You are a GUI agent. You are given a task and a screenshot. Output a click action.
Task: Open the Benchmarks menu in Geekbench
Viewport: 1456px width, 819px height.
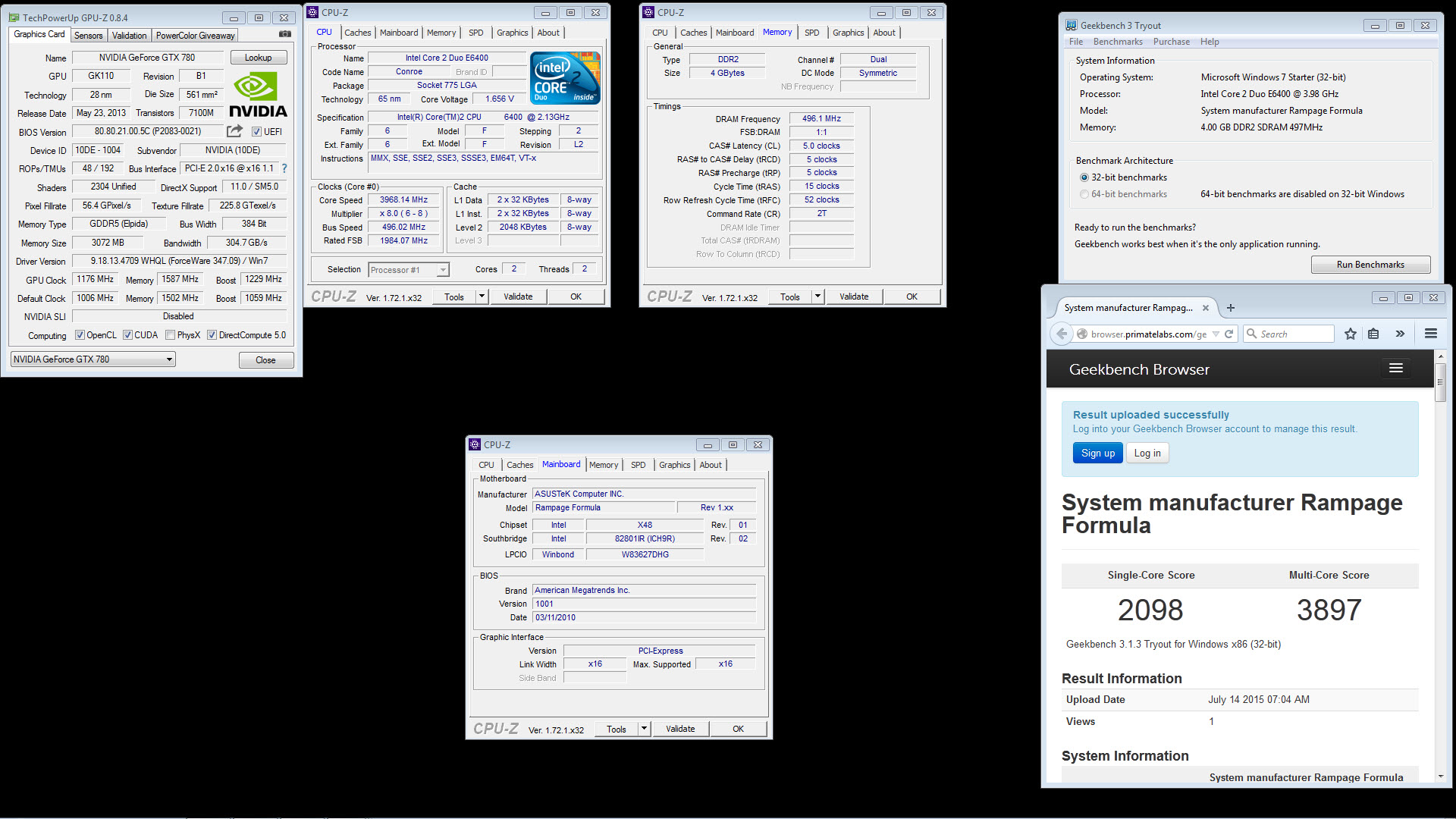click(1118, 42)
